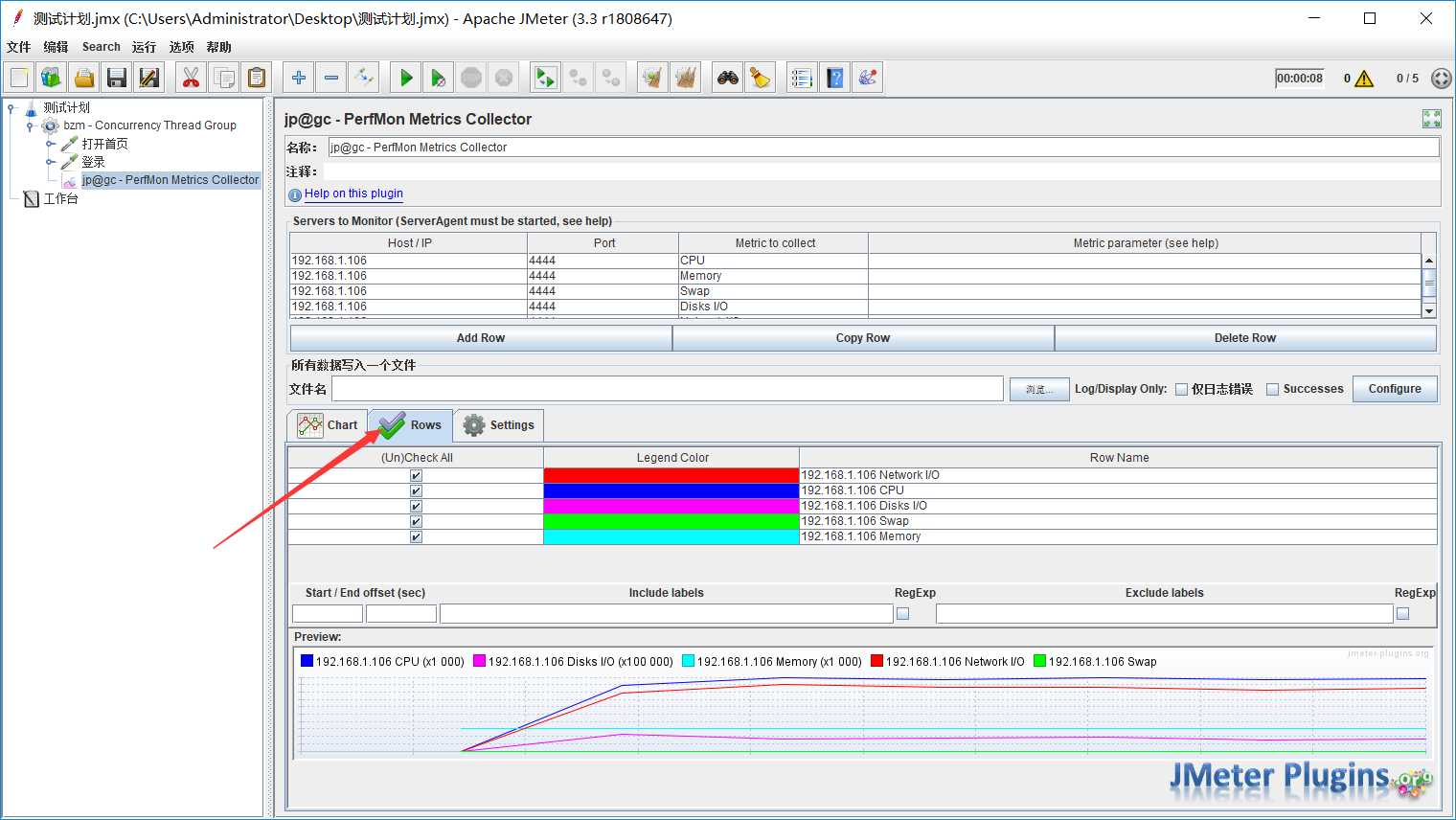Expand the 打开首页 tree node
This screenshot has height=820, width=1456.
pyautogui.click(x=51, y=144)
